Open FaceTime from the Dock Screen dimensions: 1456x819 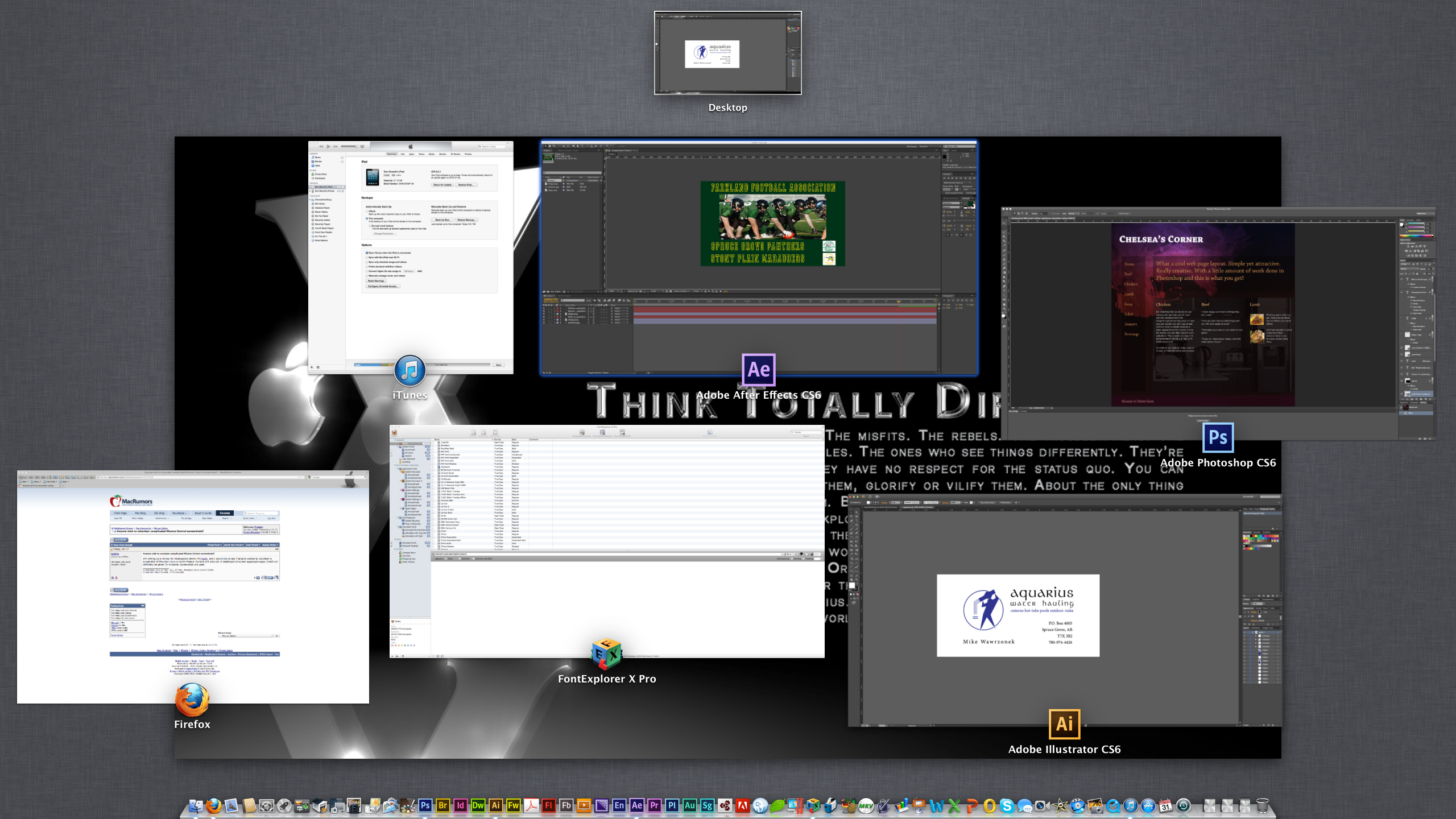[x=1043, y=805]
